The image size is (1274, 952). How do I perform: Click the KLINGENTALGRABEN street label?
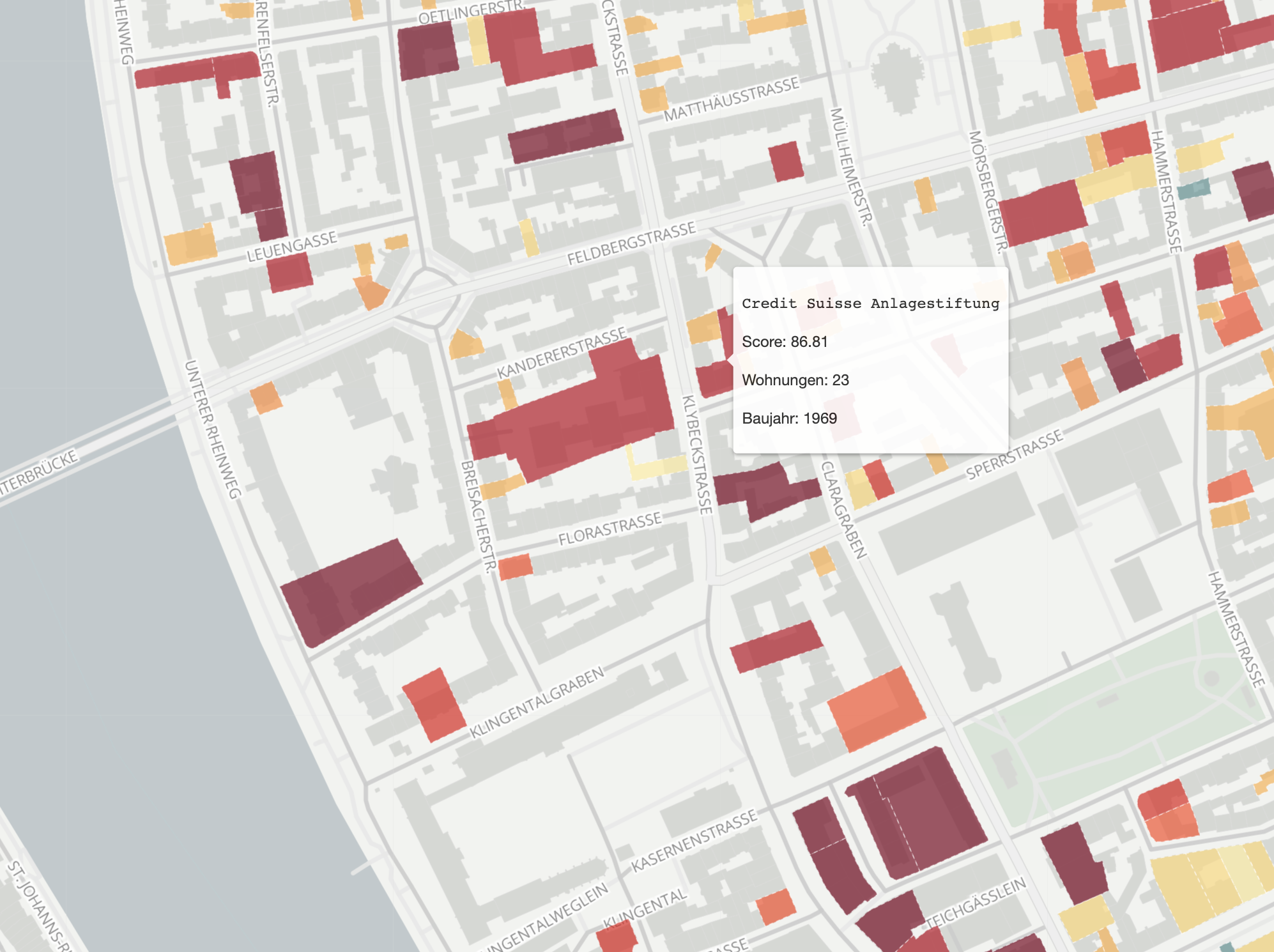coord(537,703)
